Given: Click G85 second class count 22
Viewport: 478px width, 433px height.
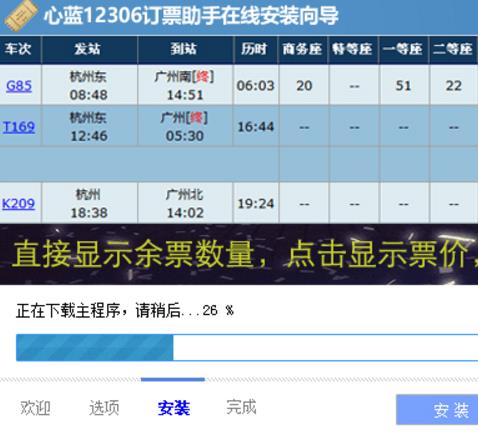Looking at the screenshot, I should [454, 86].
